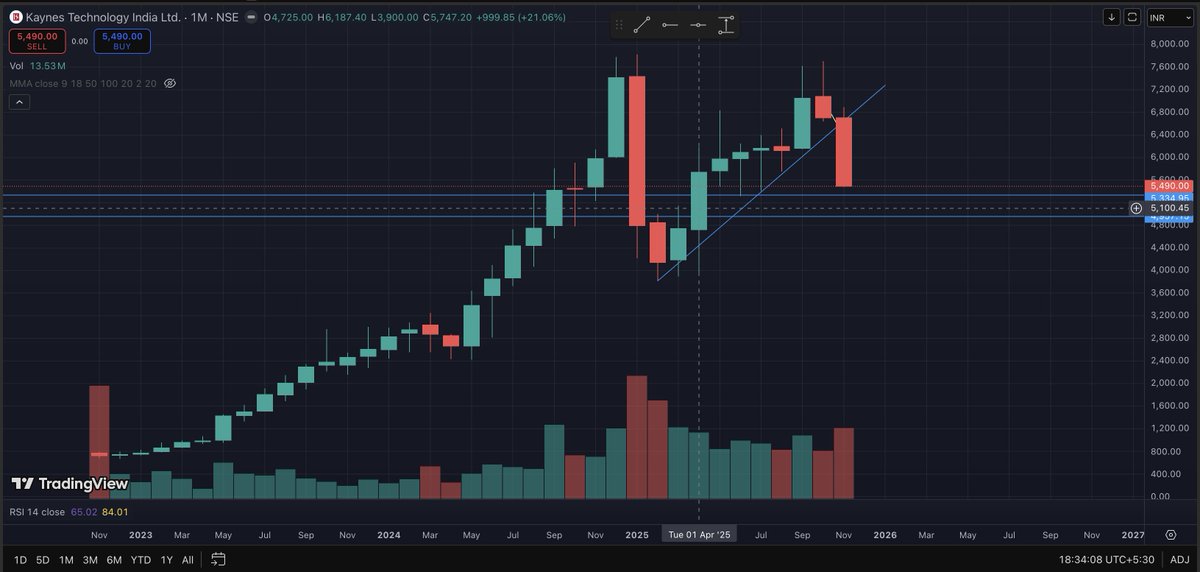1200x572 pixels.
Task: Click the 2,000.00 price axis level
Action: (1168, 383)
